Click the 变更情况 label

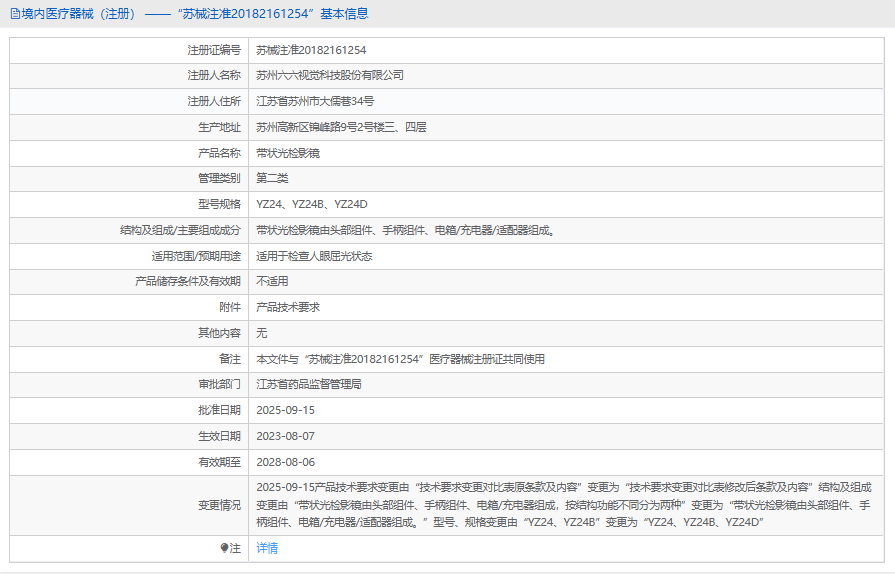pyautogui.click(x=219, y=505)
